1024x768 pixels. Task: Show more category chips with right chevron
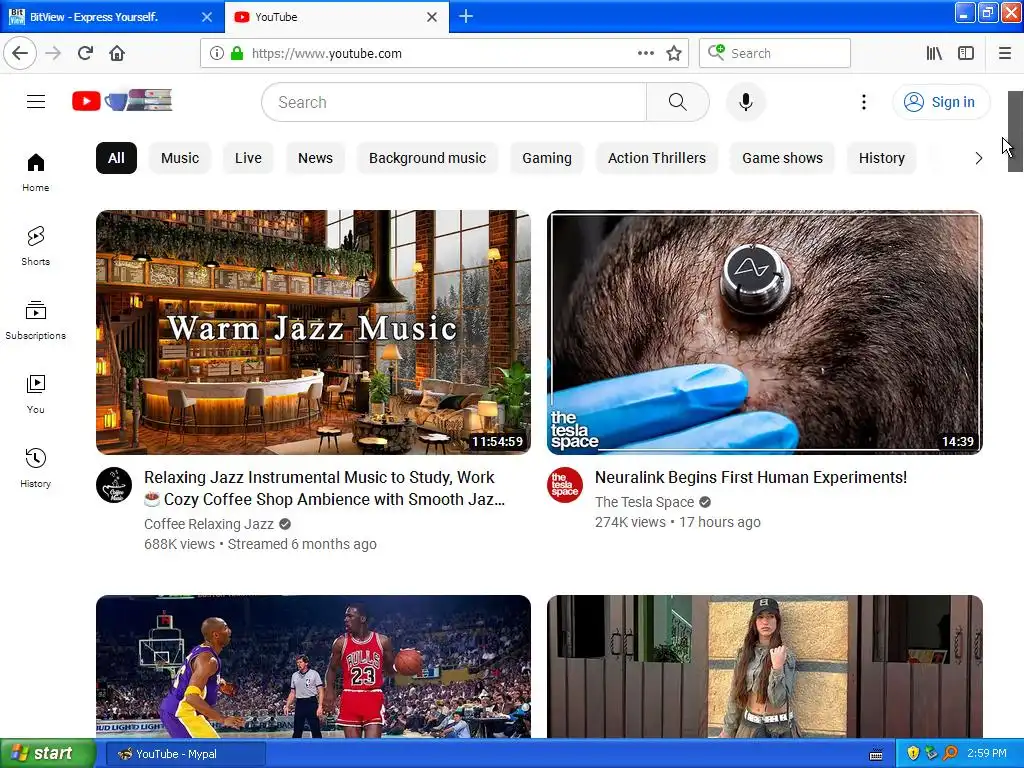point(978,158)
